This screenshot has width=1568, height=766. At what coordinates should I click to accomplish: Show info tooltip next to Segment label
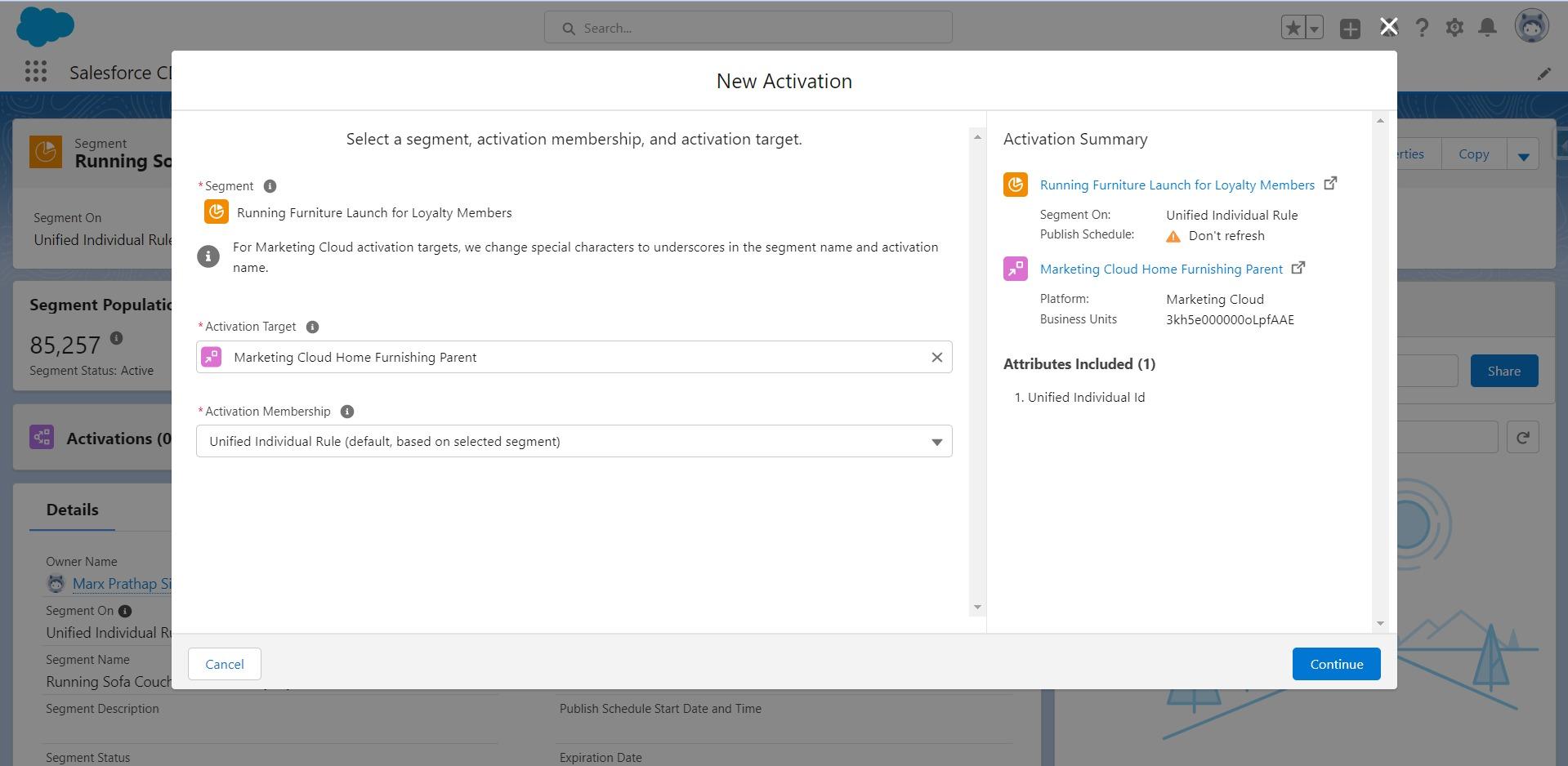coord(270,186)
